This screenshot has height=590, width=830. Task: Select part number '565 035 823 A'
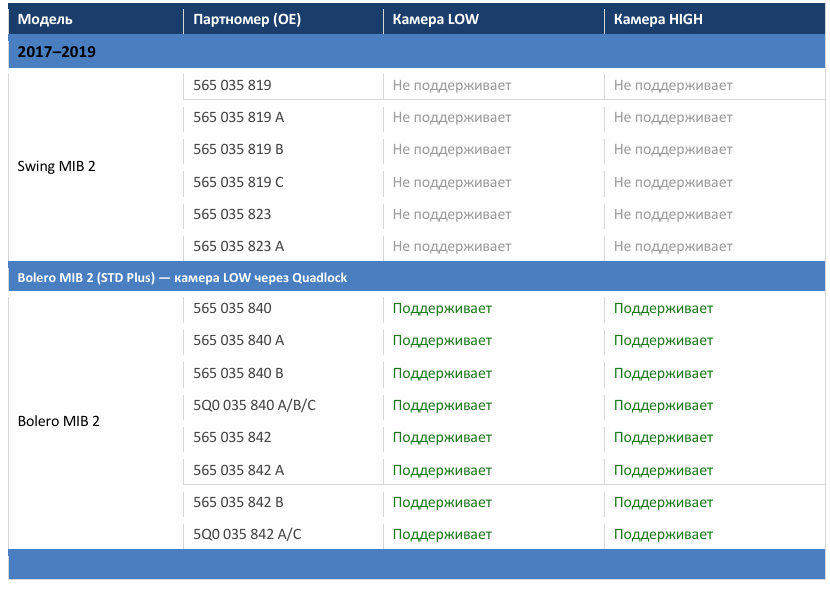(238, 247)
